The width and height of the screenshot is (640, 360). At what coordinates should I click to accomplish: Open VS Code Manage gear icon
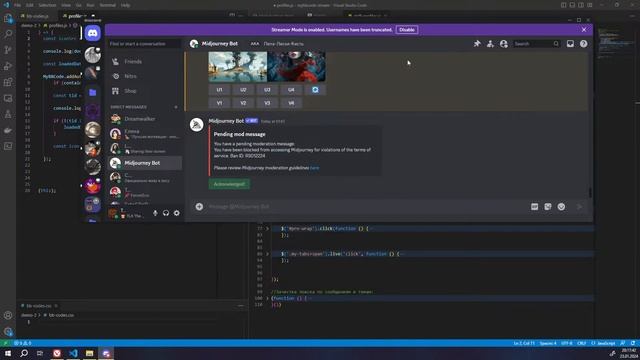(8, 331)
